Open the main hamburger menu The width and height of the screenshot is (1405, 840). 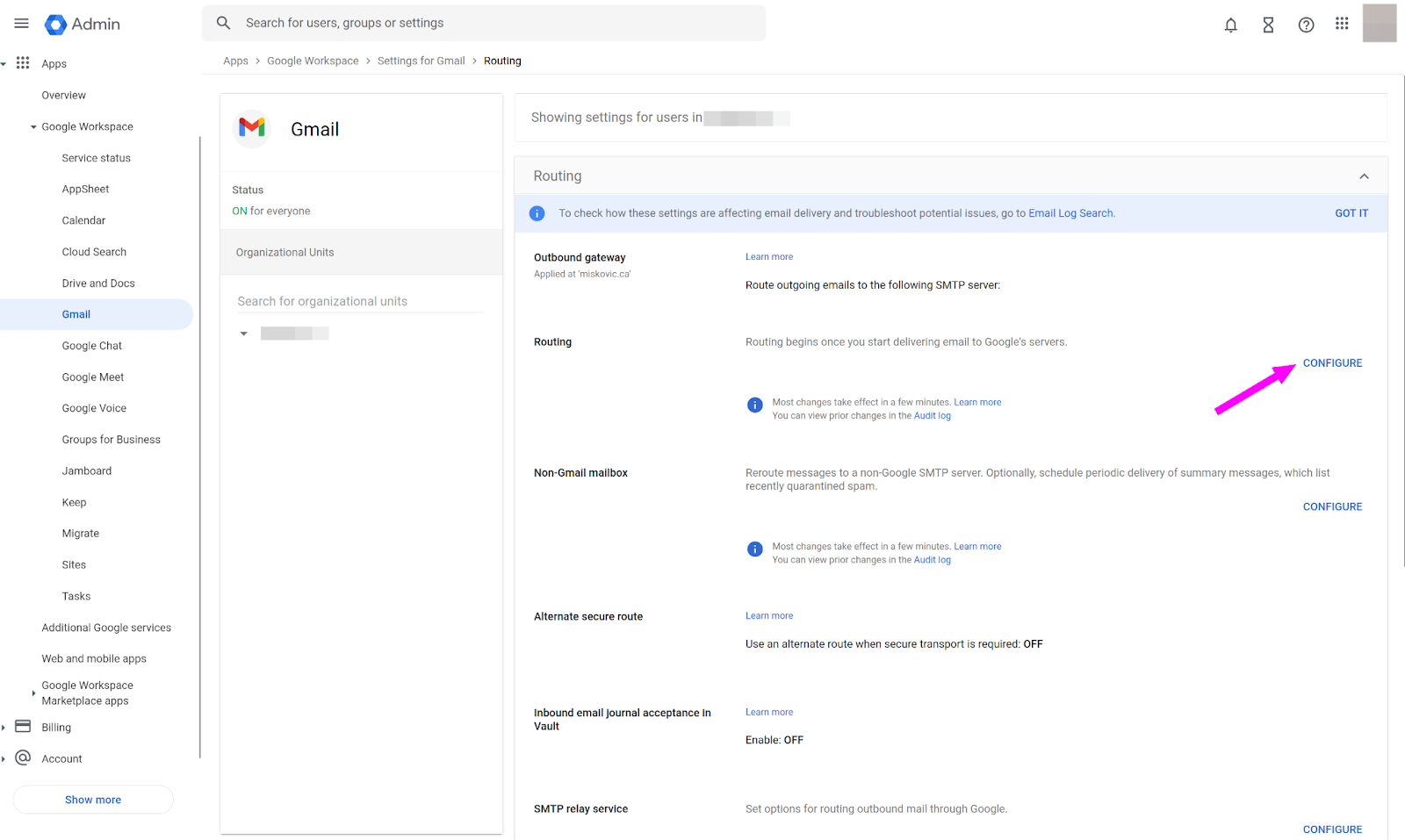(x=21, y=24)
